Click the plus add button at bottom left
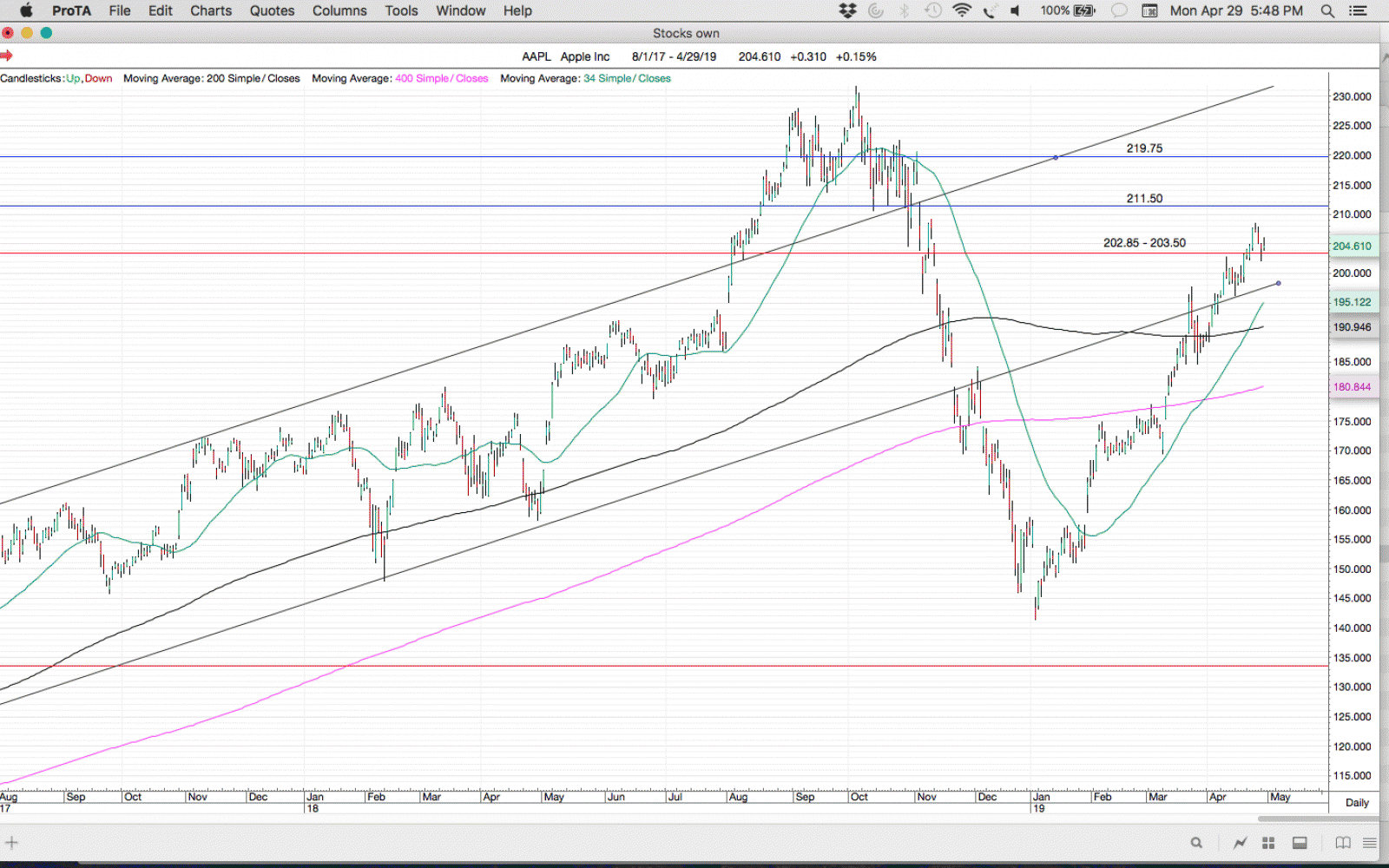Image resolution: width=1389 pixels, height=868 pixels. [11, 842]
